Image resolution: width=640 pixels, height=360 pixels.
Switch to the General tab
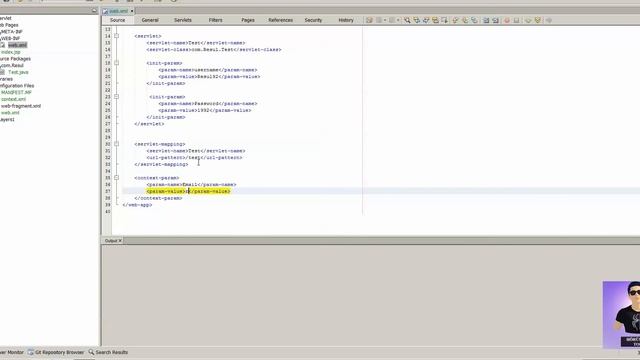[150, 20]
